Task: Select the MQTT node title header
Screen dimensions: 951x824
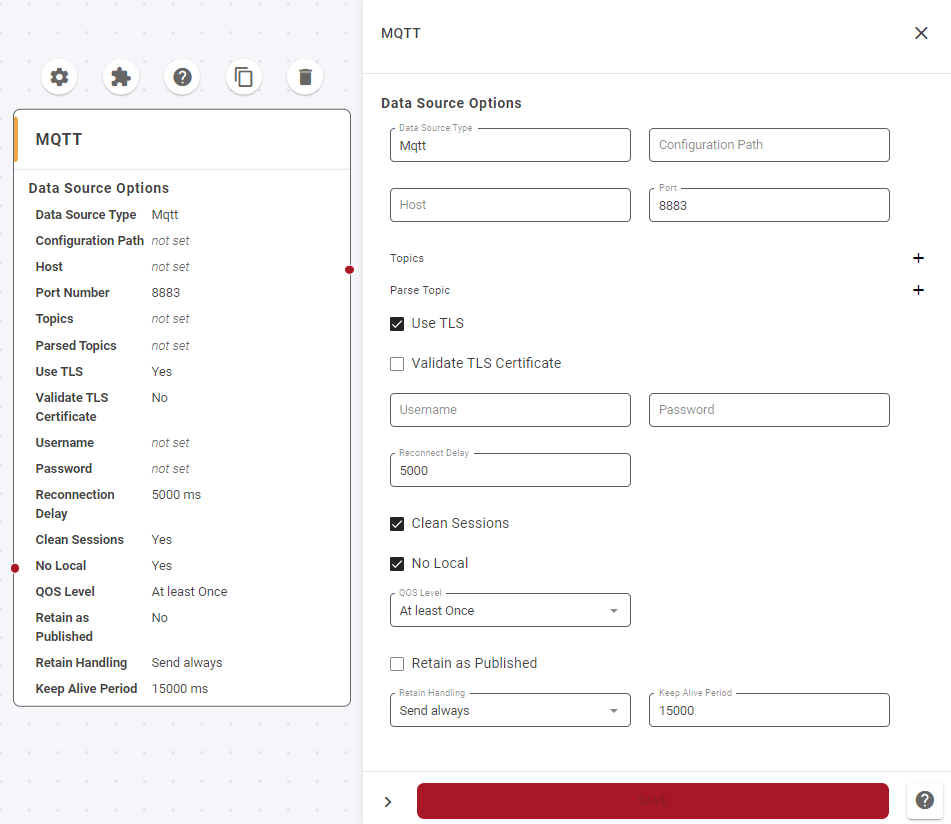Action: tap(59, 139)
